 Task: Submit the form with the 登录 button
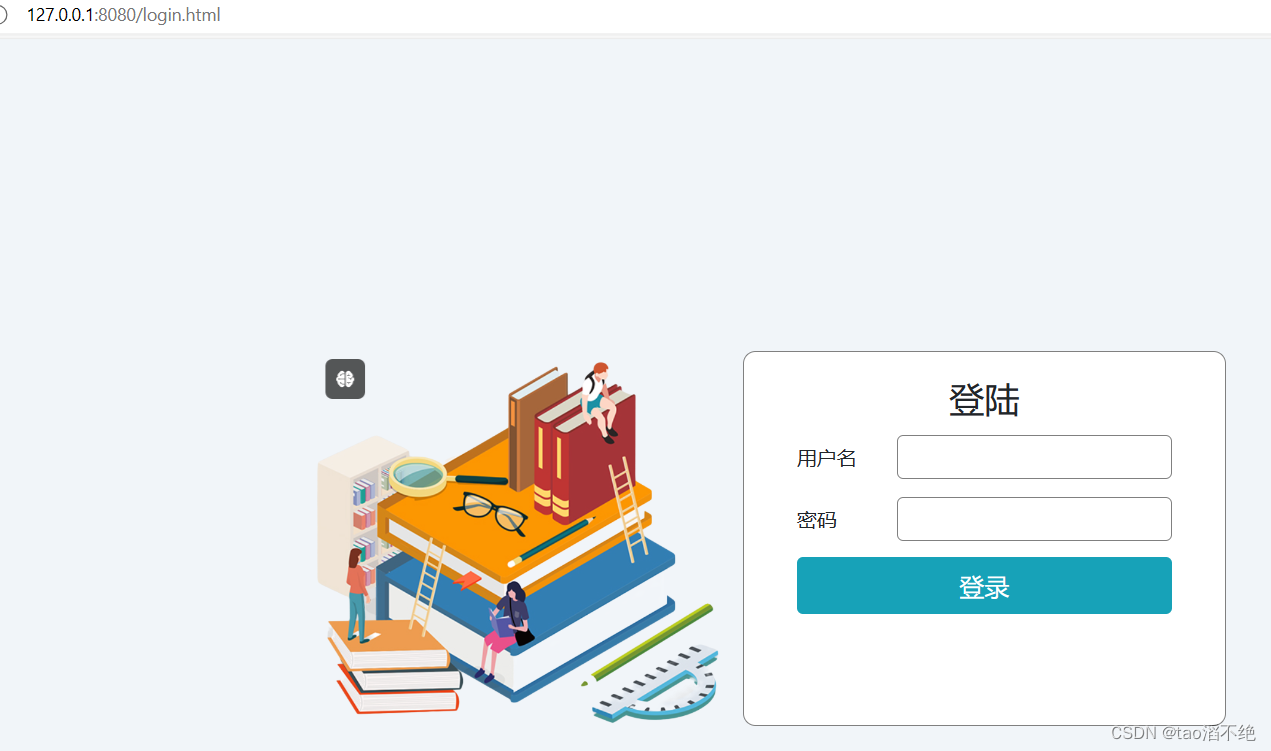[984, 586]
